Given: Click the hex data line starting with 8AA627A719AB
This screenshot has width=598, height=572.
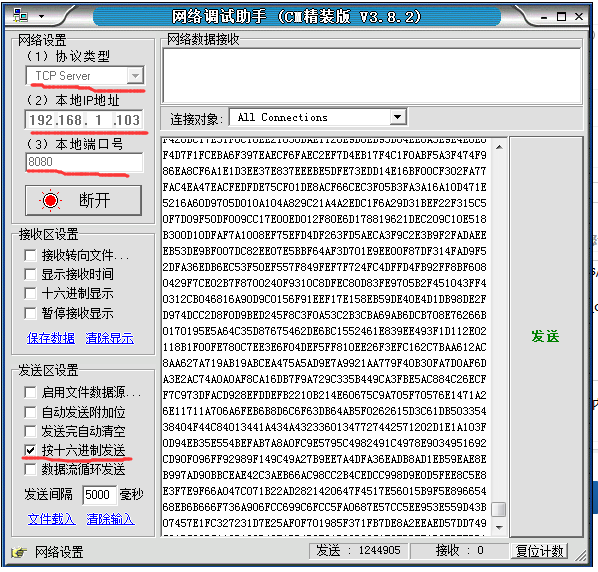Looking at the screenshot, I should coord(325,363).
